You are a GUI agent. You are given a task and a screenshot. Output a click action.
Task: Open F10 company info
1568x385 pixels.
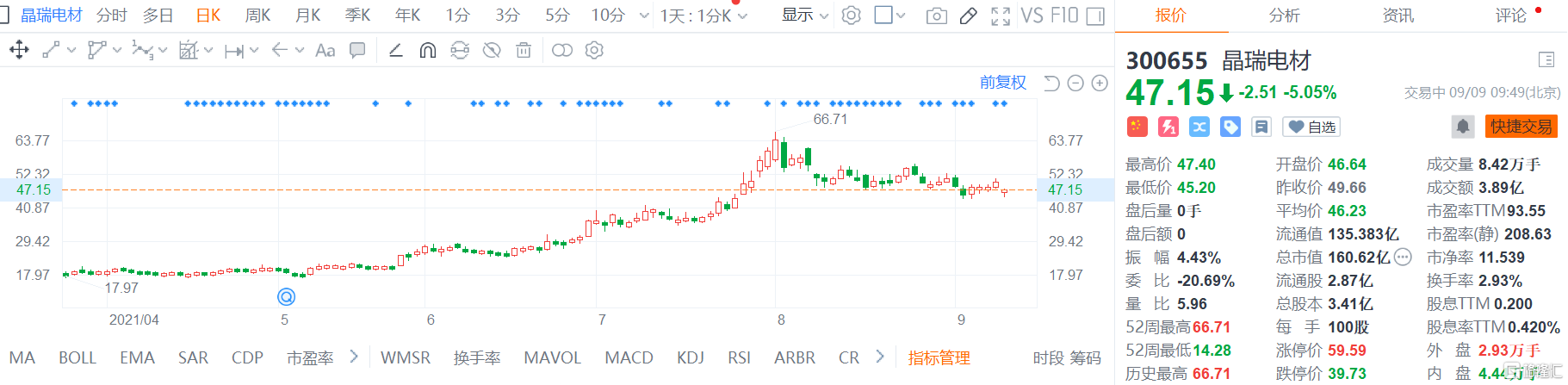click(x=1064, y=16)
